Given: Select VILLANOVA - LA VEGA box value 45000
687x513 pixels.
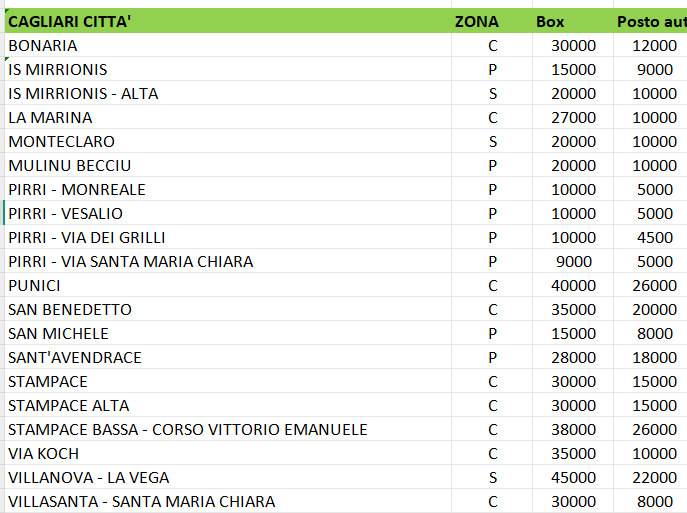Looking at the screenshot, I should (x=574, y=477).
